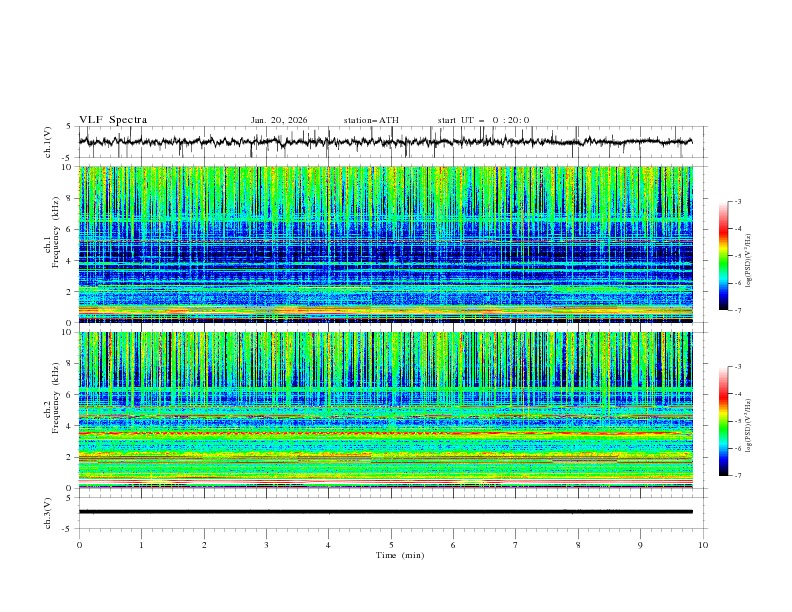Click the upper log(PSD) color bar
The height and width of the screenshot is (612, 792).
click(x=723, y=256)
